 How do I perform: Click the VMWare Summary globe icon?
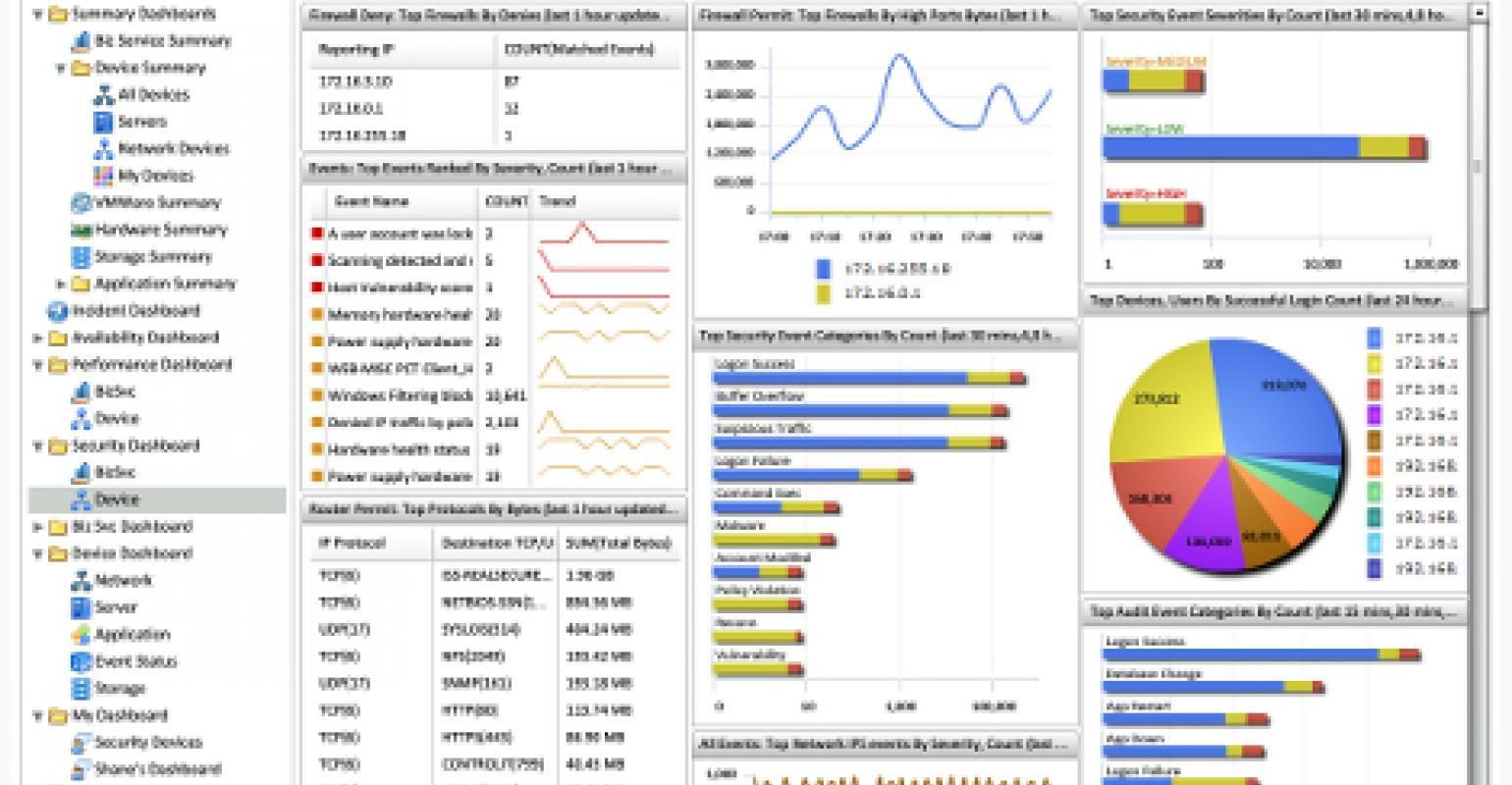pyautogui.click(x=81, y=203)
